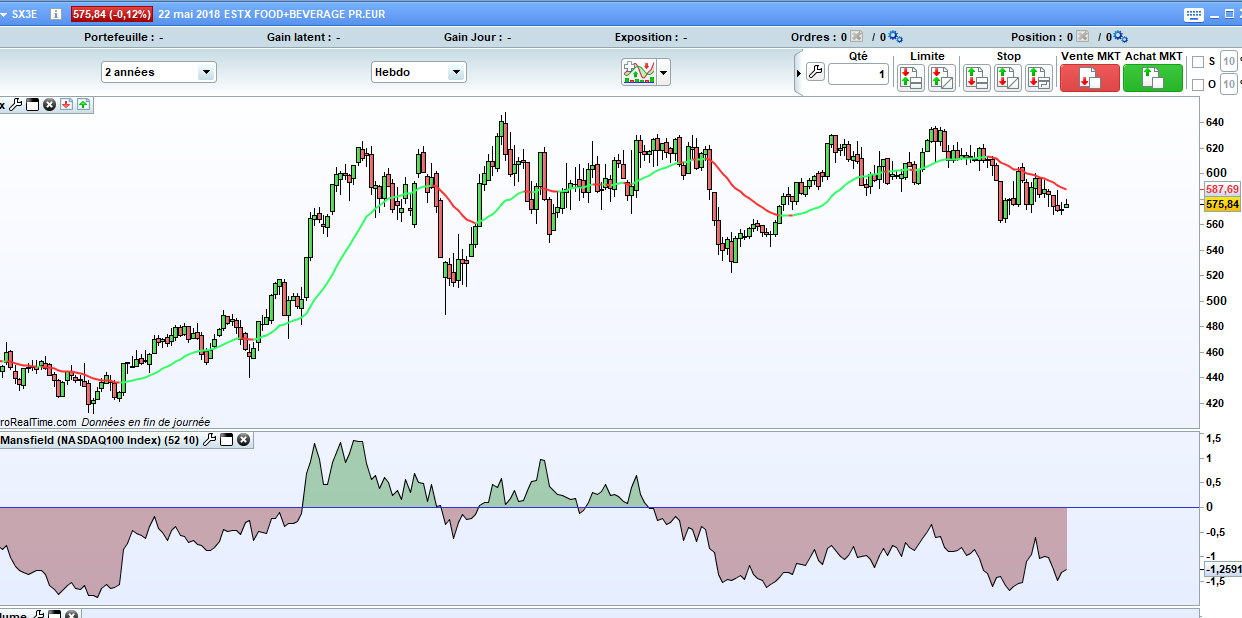Open positions gear settings icon
Screen dimensions: 1242x618
click(x=1120, y=37)
